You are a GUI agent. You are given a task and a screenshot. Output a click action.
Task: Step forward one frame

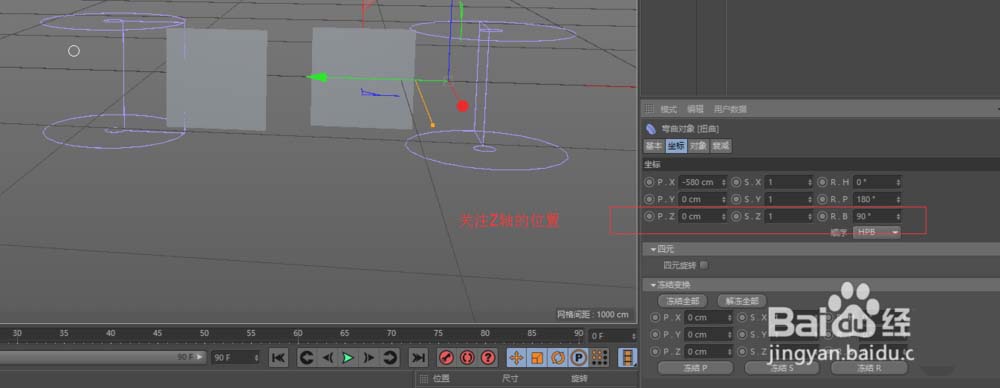[369, 358]
